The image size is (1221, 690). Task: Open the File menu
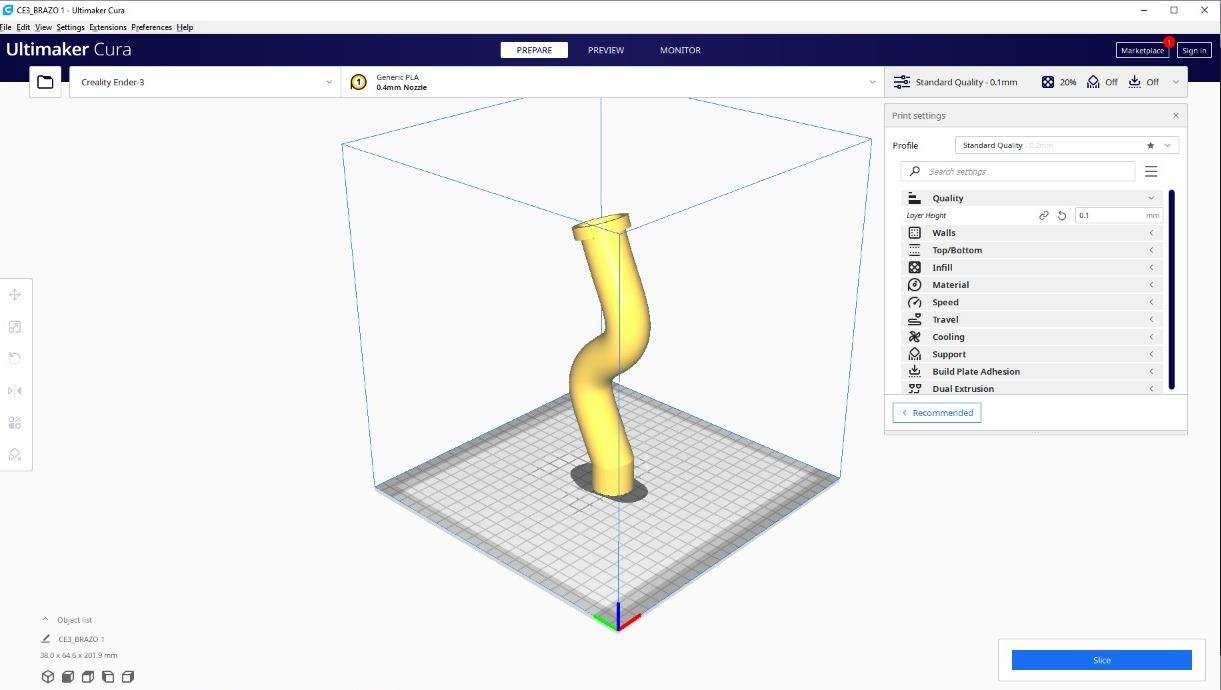(6, 27)
